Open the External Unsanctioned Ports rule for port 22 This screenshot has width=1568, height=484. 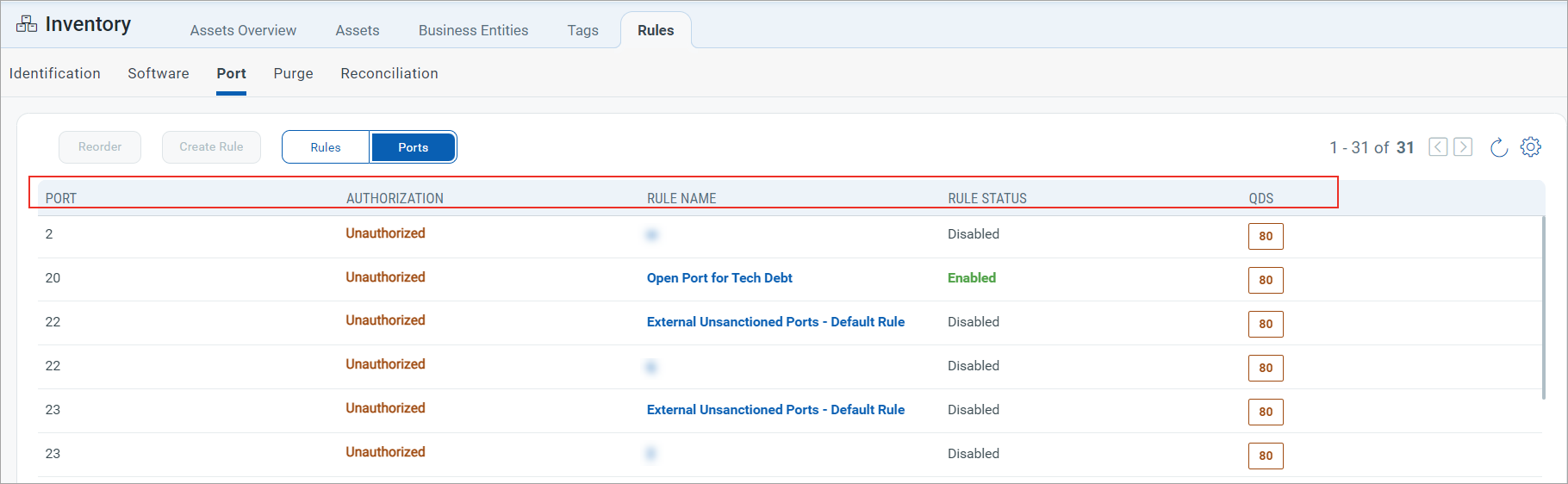pyautogui.click(x=775, y=322)
